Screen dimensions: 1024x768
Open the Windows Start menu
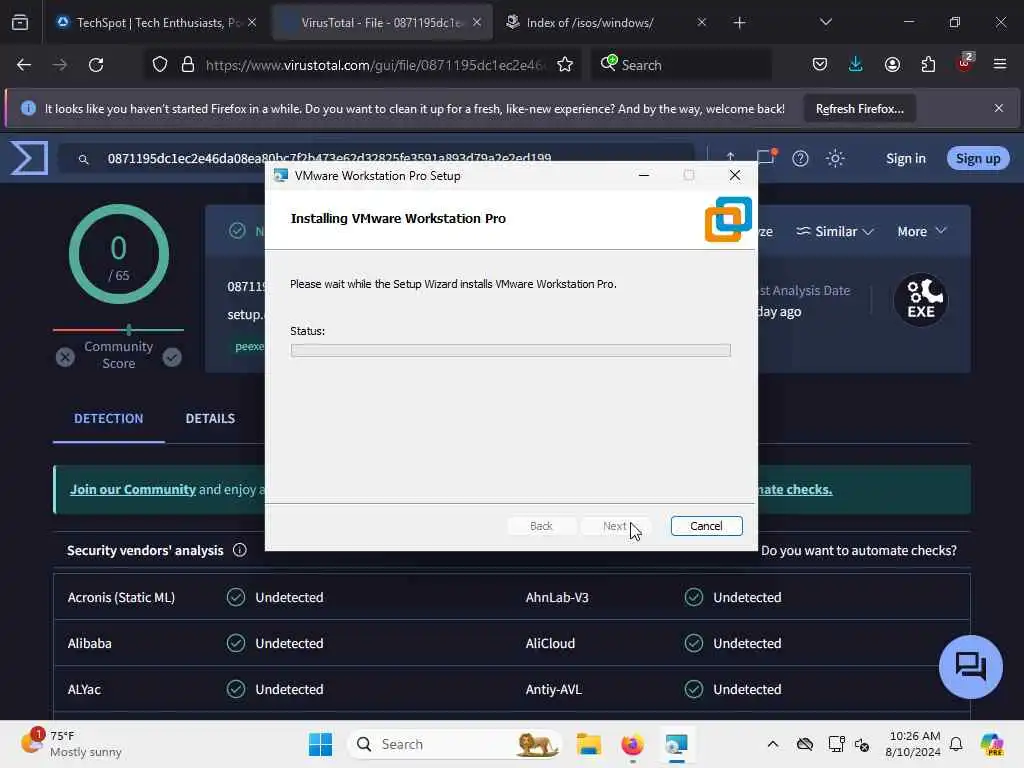point(320,744)
